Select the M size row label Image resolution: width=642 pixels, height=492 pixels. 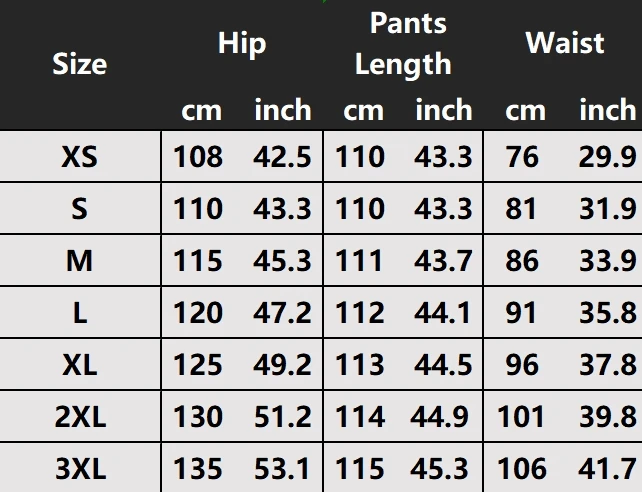[79, 261]
